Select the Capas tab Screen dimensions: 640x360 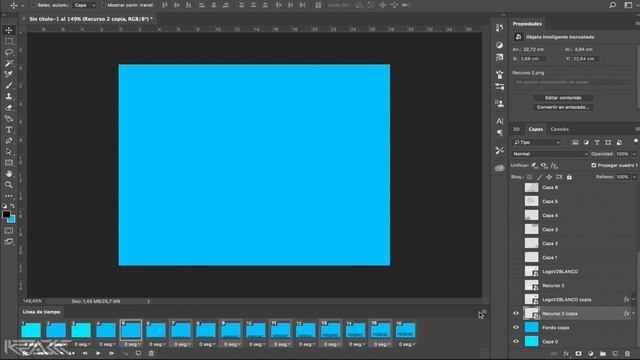click(536, 129)
